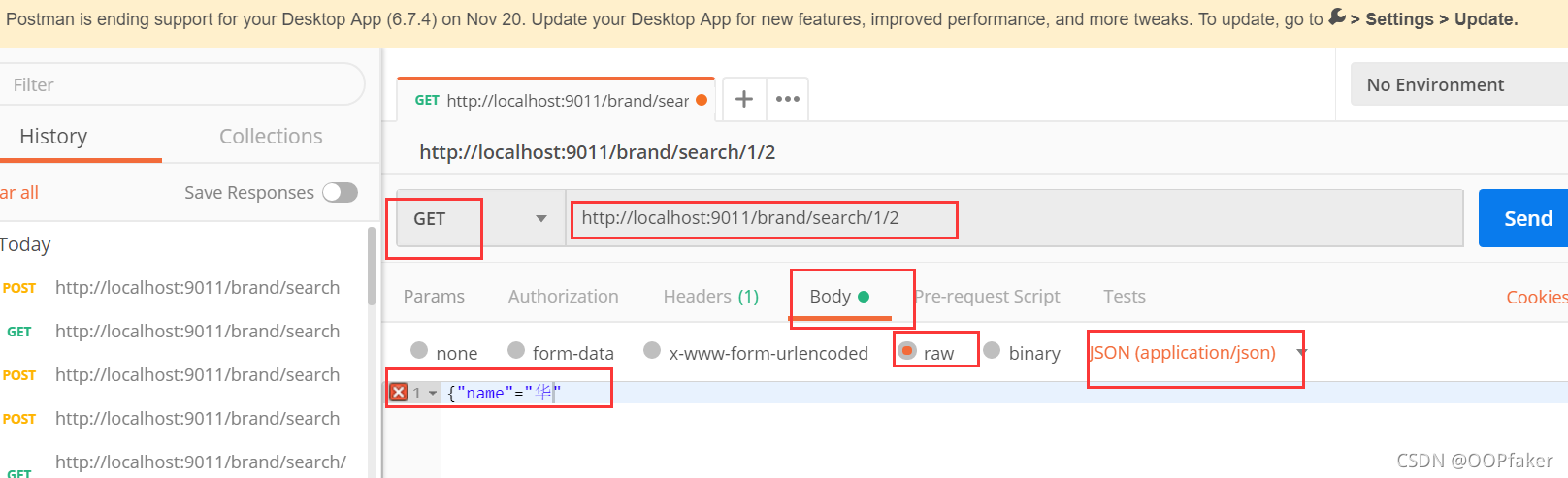Open the Pre-request Script tab
The height and width of the screenshot is (478, 1568).
click(987, 296)
